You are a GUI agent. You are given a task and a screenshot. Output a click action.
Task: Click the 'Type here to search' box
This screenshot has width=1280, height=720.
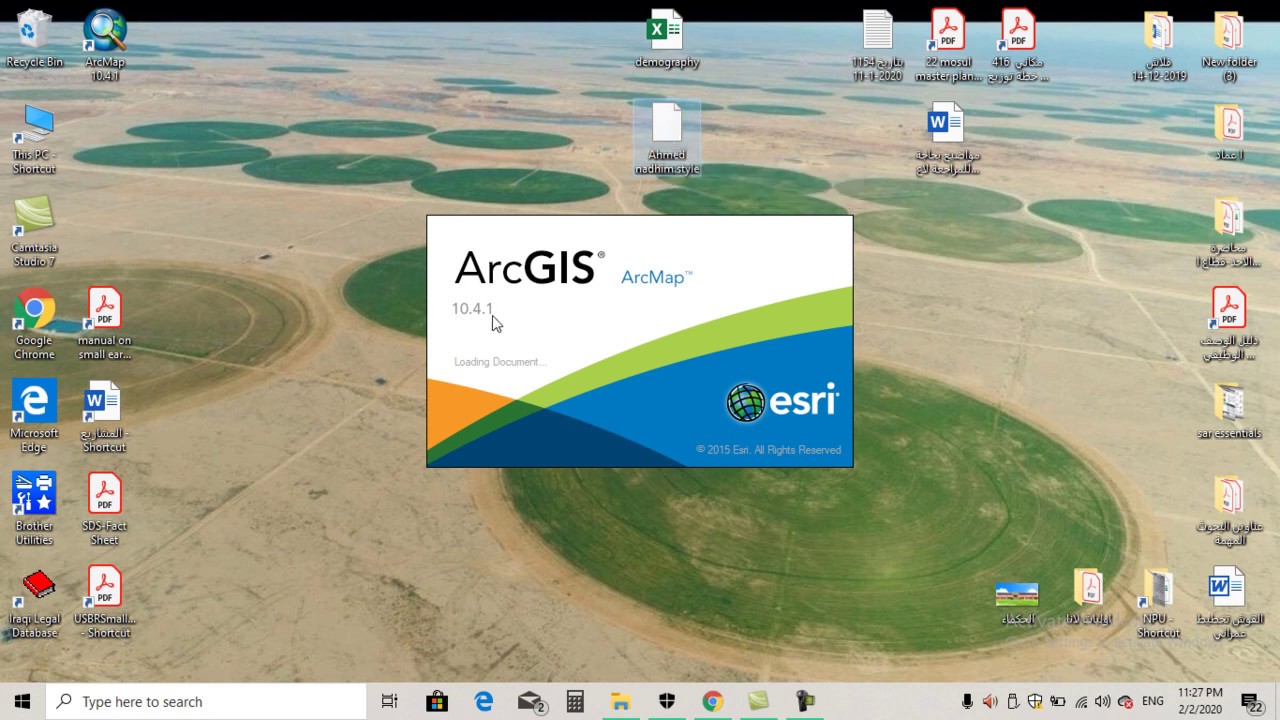(x=206, y=701)
